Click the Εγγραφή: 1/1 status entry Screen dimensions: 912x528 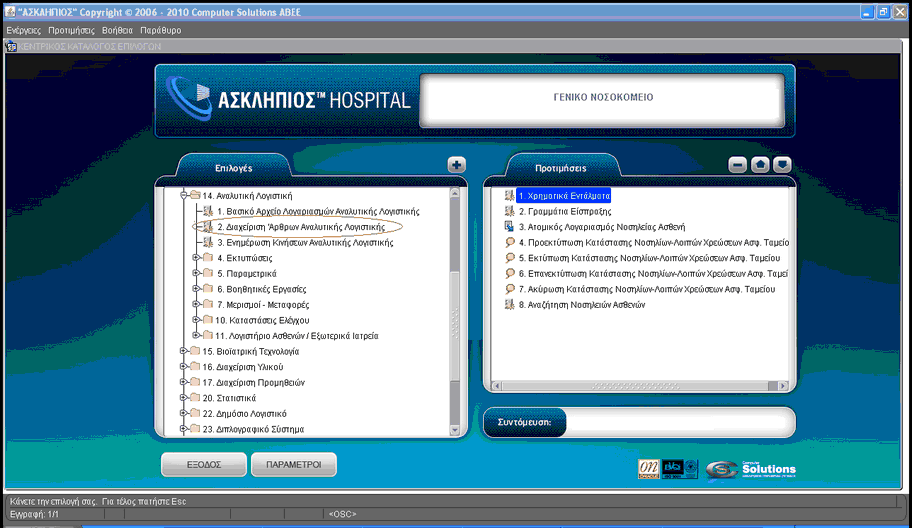[x=34, y=514]
